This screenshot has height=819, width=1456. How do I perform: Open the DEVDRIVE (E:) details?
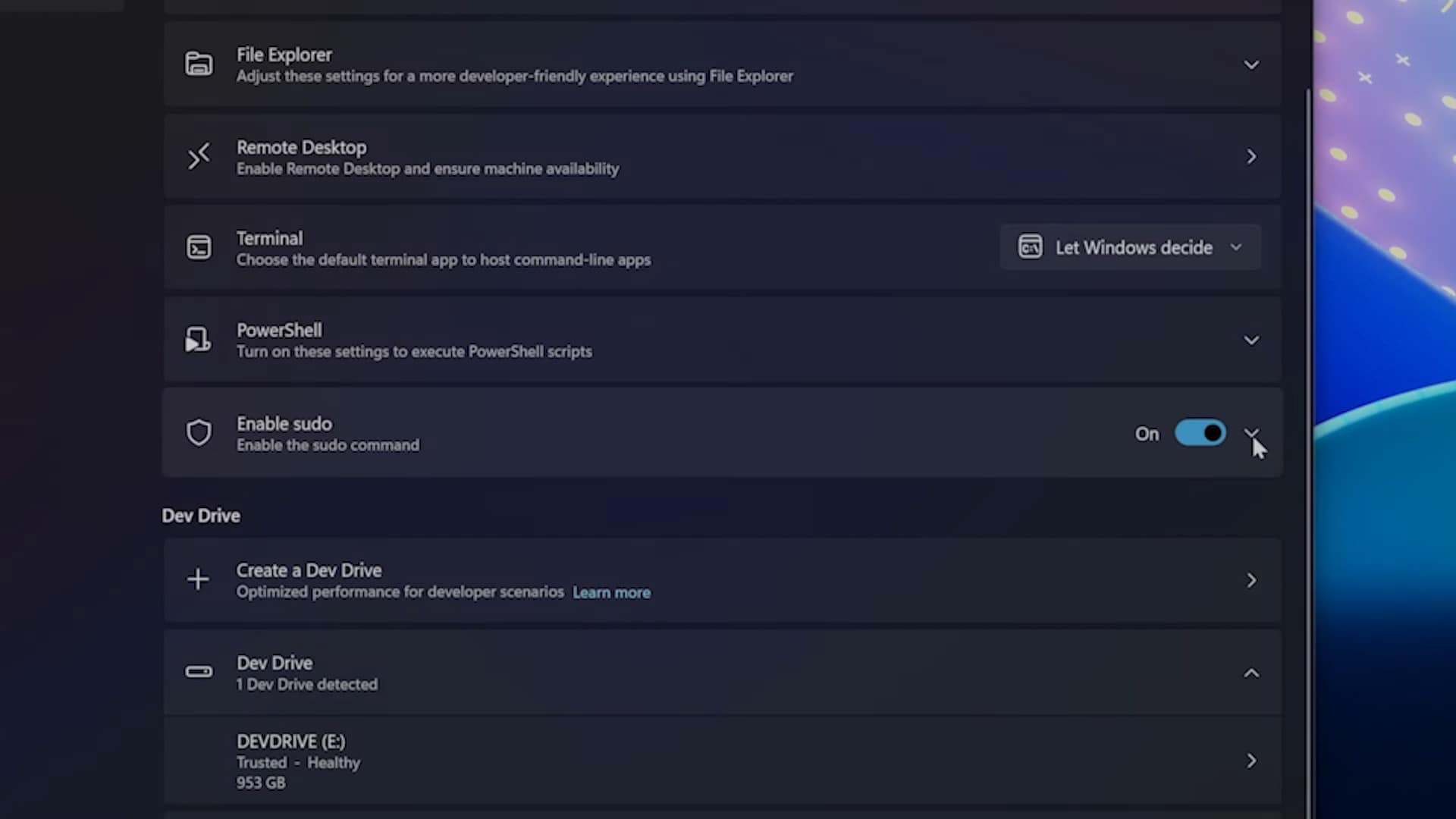tap(1251, 761)
